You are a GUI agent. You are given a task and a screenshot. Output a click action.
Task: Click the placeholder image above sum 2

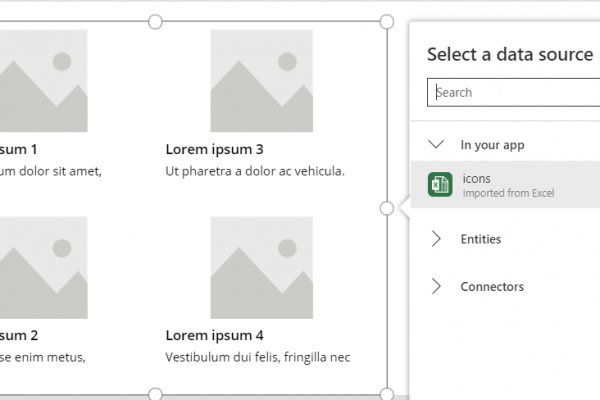point(44,268)
